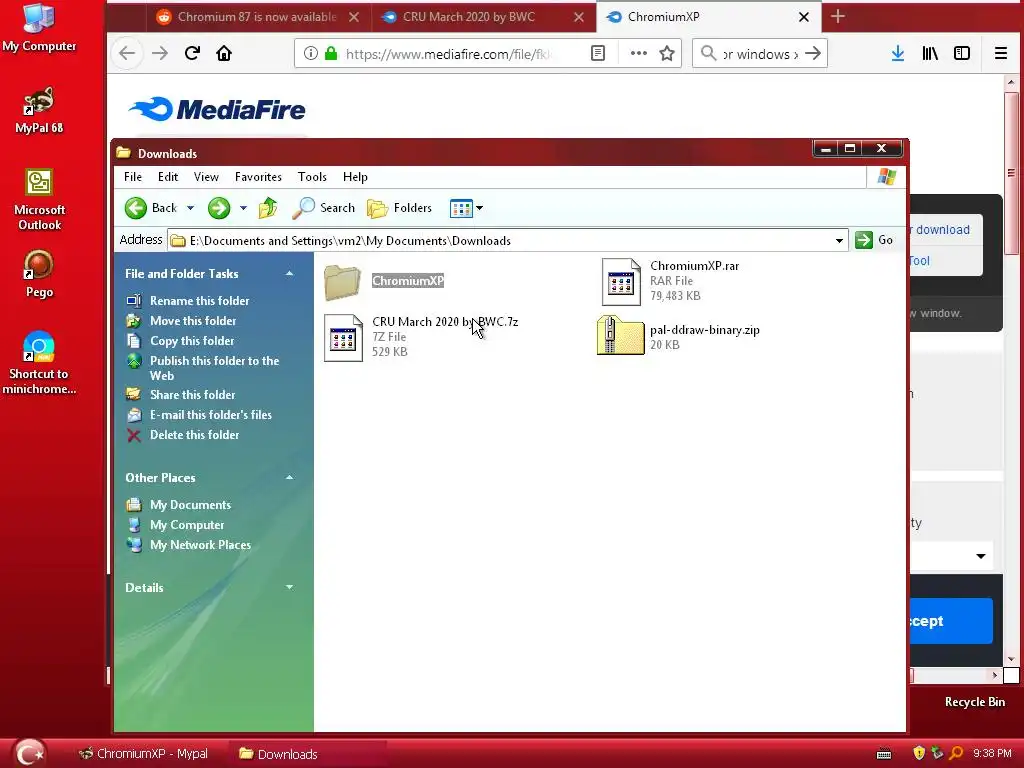Toggle Folders pane in Explorer toolbar

click(x=400, y=208)
